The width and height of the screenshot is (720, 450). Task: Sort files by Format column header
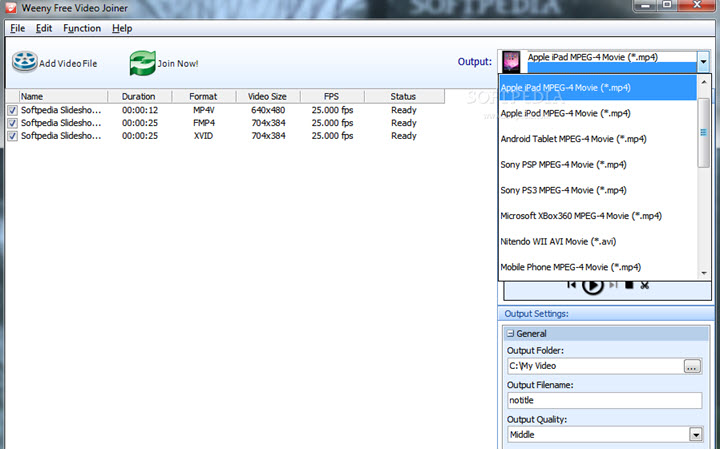[203, 96]
